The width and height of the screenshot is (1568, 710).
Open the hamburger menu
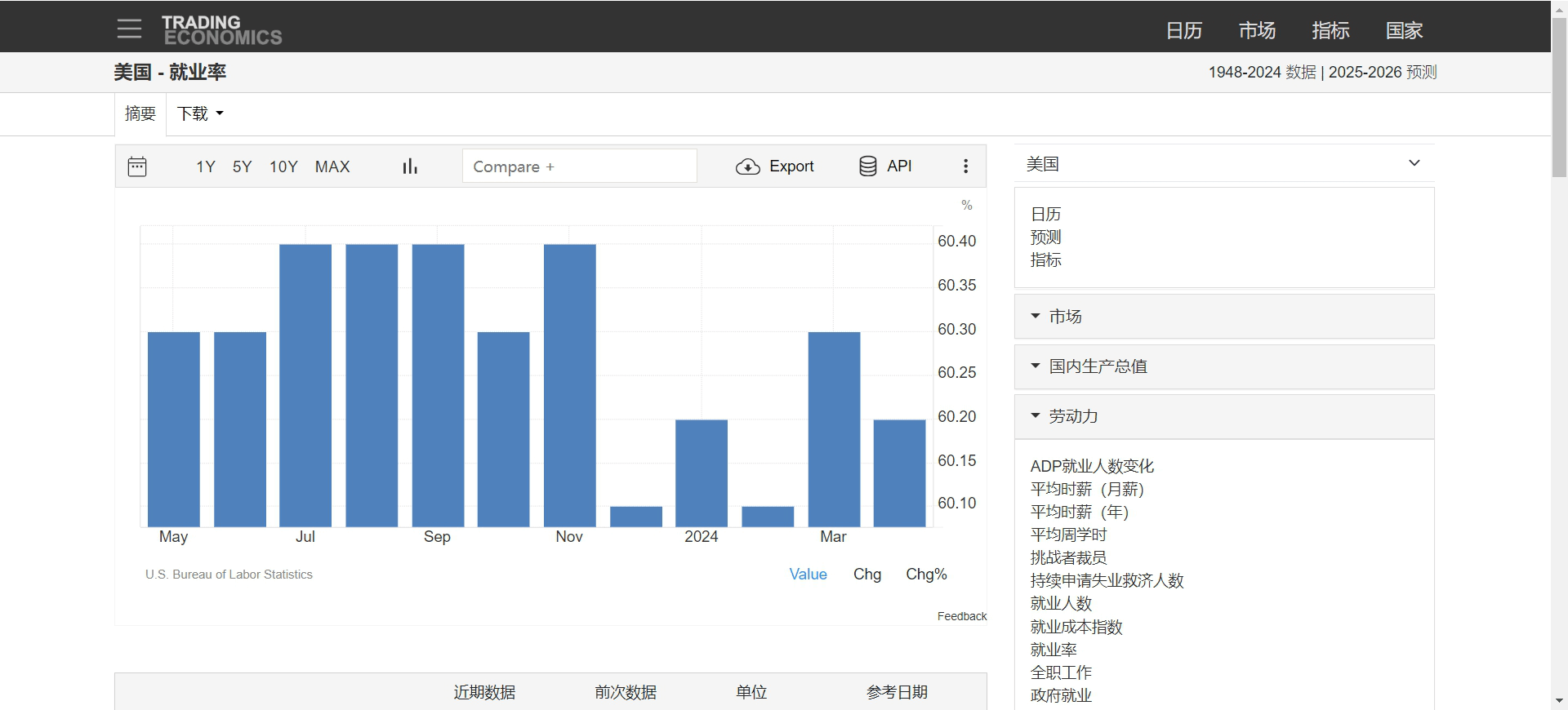point(129,29)
